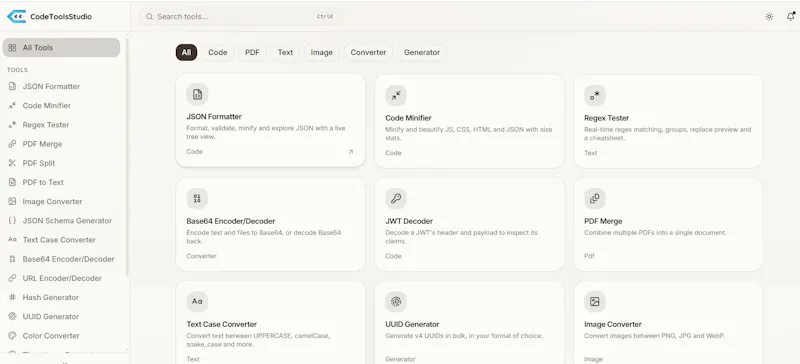Click the open arrow on JSON Formatter card
Viewport: 800px width, 364px height.
tap(351, 152)
